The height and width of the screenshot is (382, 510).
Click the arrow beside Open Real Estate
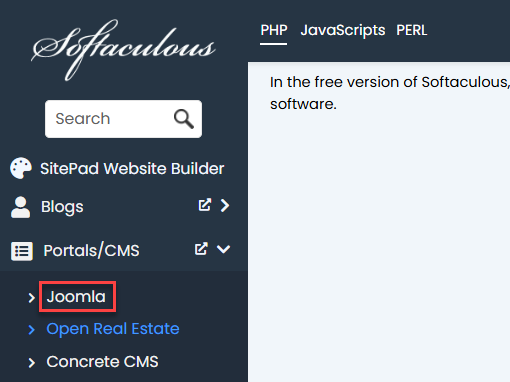(32, 330)
